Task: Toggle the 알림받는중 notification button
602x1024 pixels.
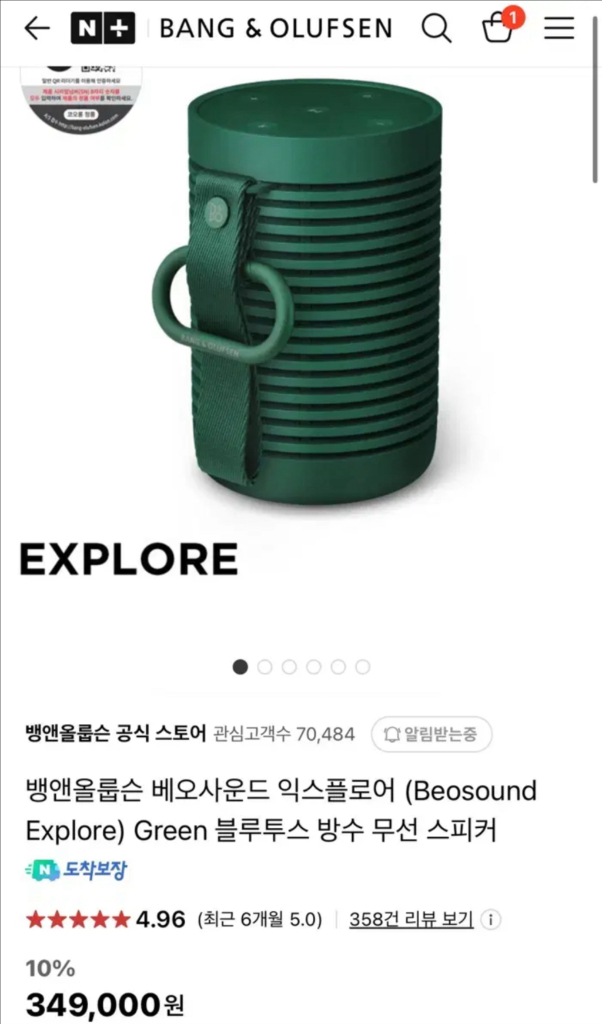Action: (x=432, y=734)
